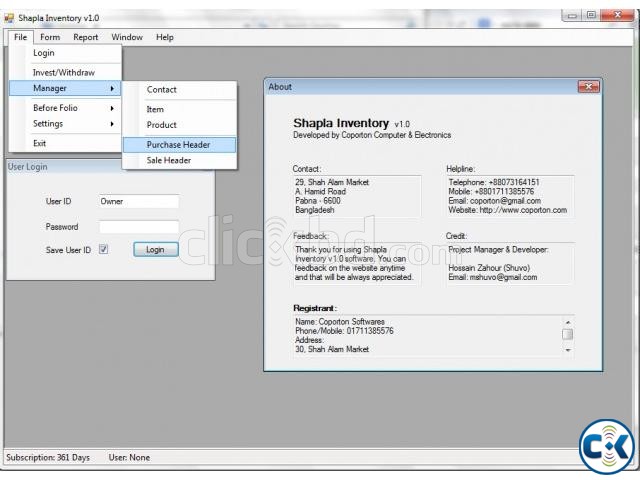Click the Shapla Inventory title bar icon
Image resolution: width=640 pixels, height=480 pixels.
click(x=9, y=18)
